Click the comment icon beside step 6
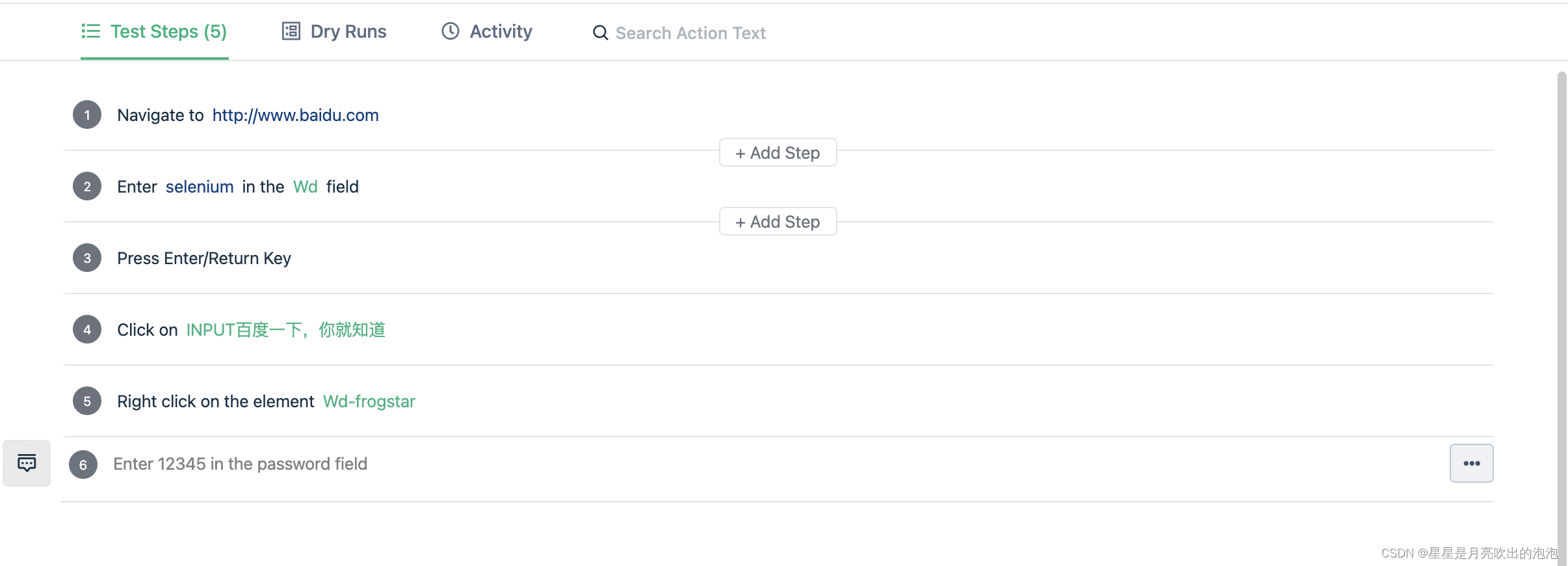This screenshot has width=1568, height=566. pyautogui.click(x=27, y=463)
